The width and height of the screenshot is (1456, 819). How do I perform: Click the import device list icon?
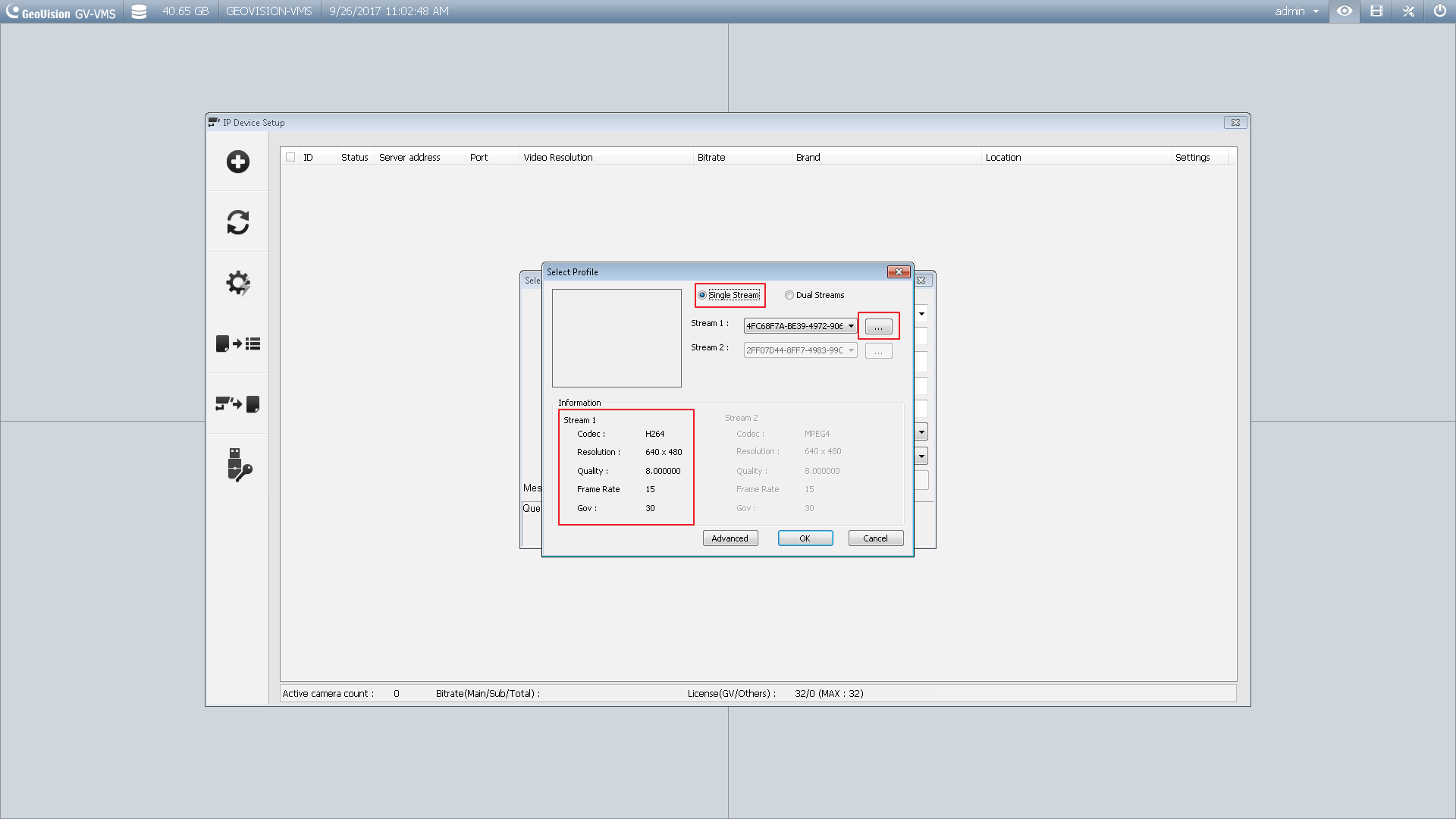click(x=237, y=344)
